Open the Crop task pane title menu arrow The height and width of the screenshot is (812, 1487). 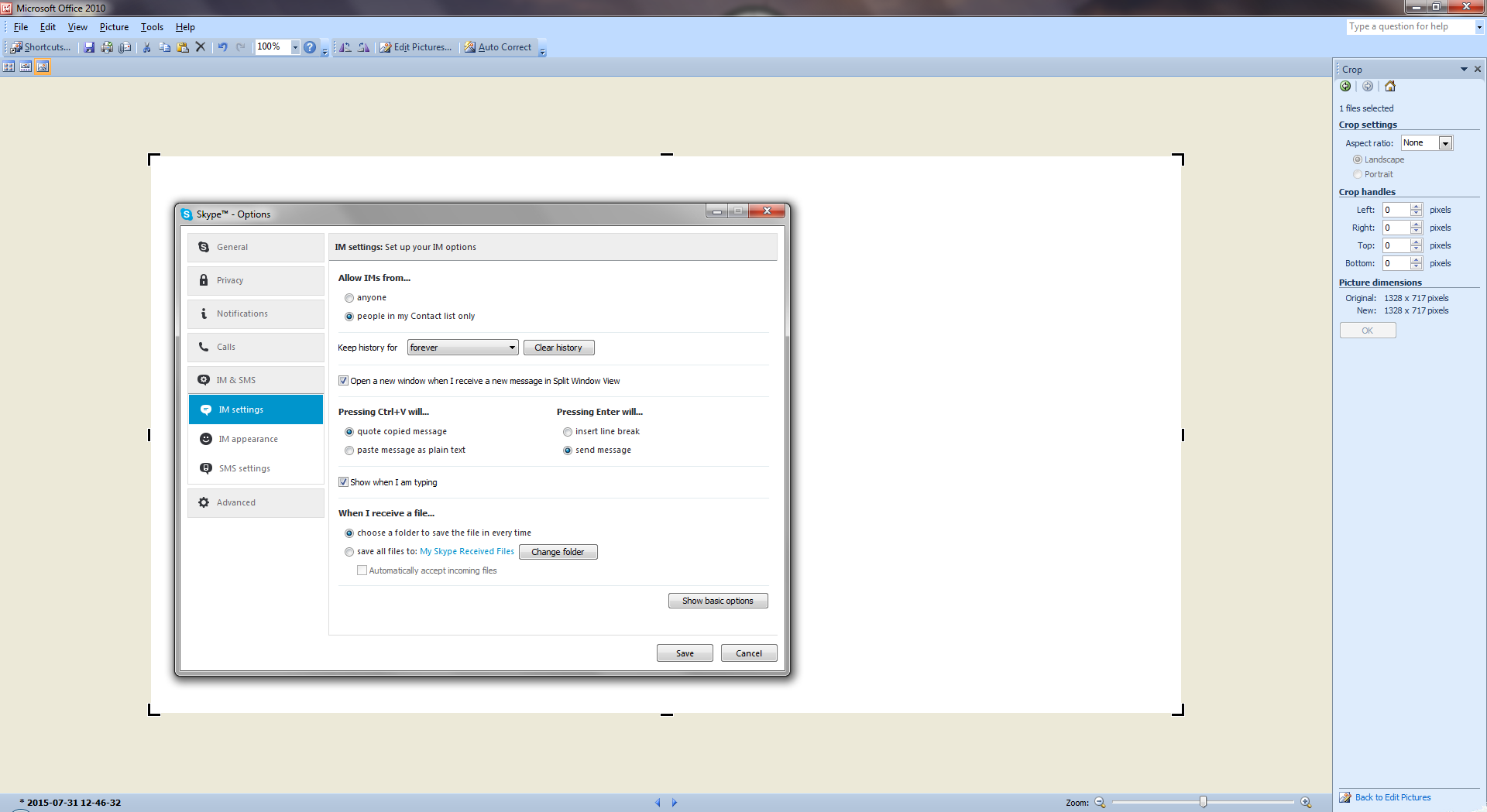tap(1464, 69)
